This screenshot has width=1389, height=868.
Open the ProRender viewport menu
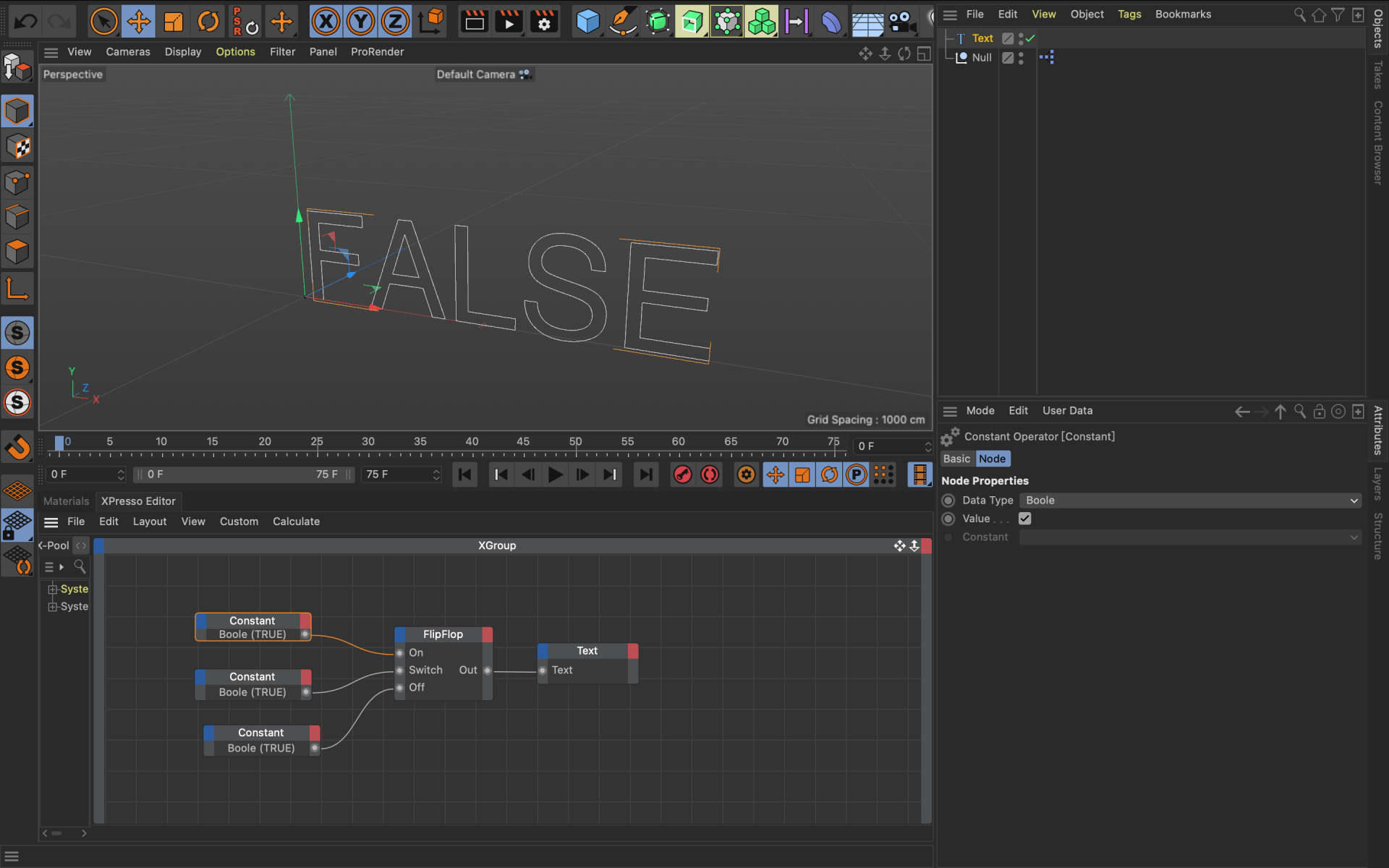coord(377,51)
